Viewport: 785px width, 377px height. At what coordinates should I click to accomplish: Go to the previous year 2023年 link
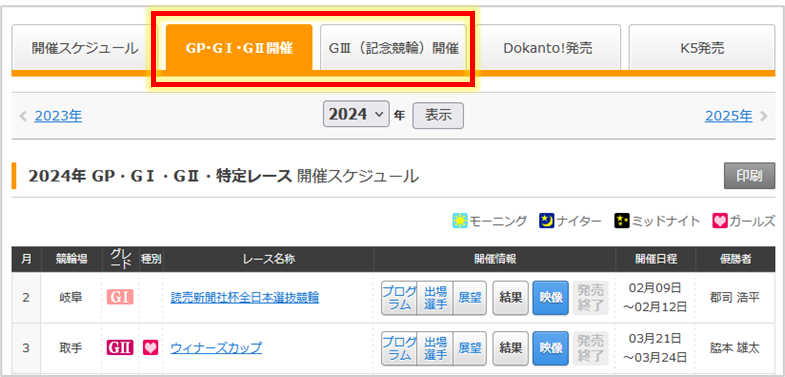tap(58, 116)
